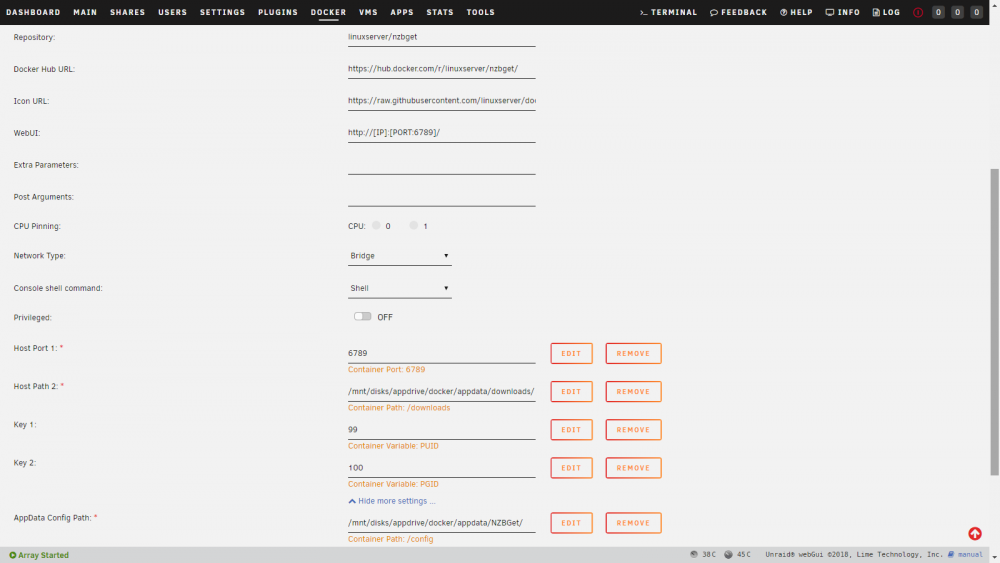Click the 'Container Variable: PGID' text
This screenshot has height=563, width=1000.
(x=393, y=485)
